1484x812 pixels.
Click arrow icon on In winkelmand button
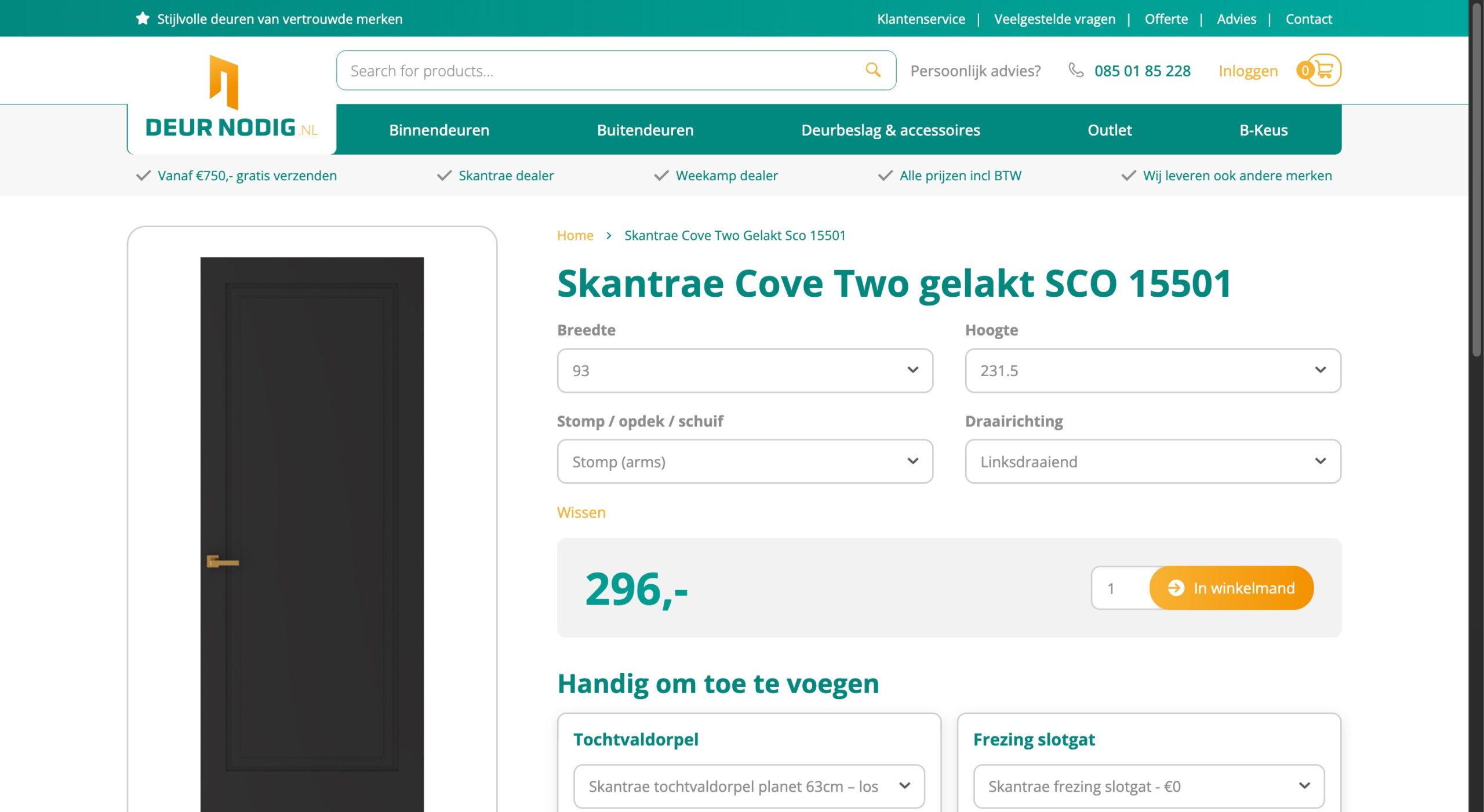(1176, 588)
